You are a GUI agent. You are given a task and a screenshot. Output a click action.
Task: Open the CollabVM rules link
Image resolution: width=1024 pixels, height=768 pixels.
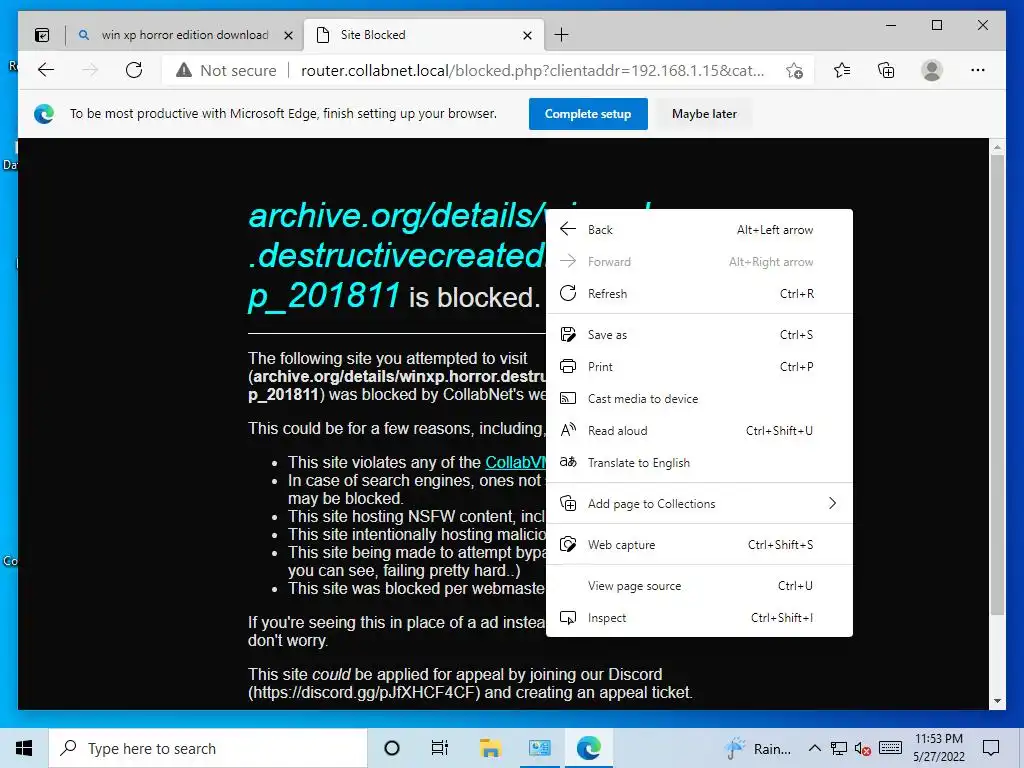click(515, 462)
